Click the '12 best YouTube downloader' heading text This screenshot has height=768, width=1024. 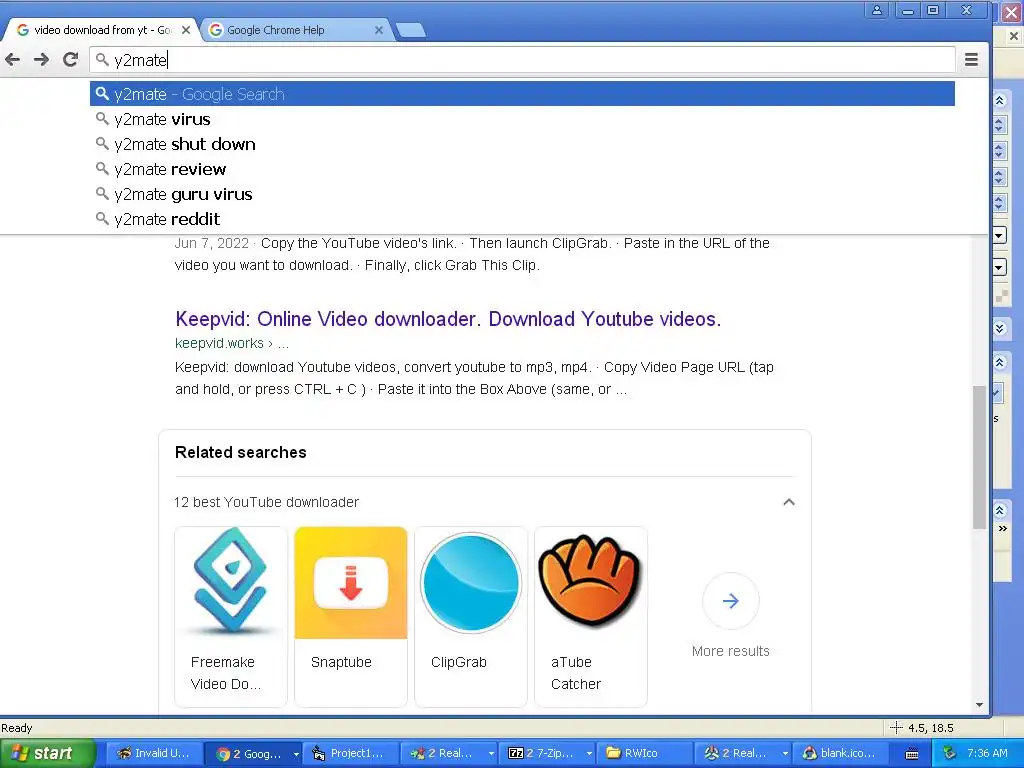point(266,502)
